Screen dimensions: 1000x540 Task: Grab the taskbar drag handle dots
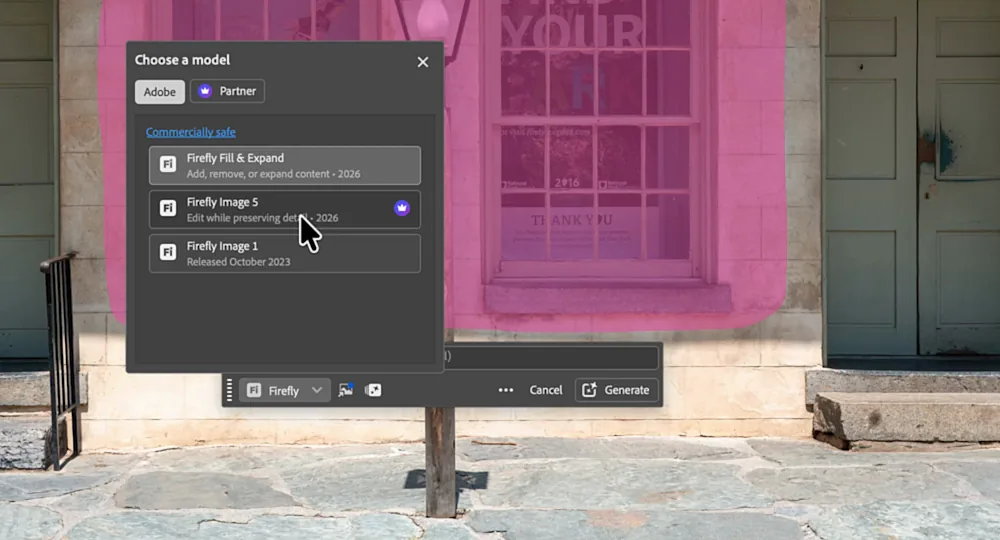230,390
